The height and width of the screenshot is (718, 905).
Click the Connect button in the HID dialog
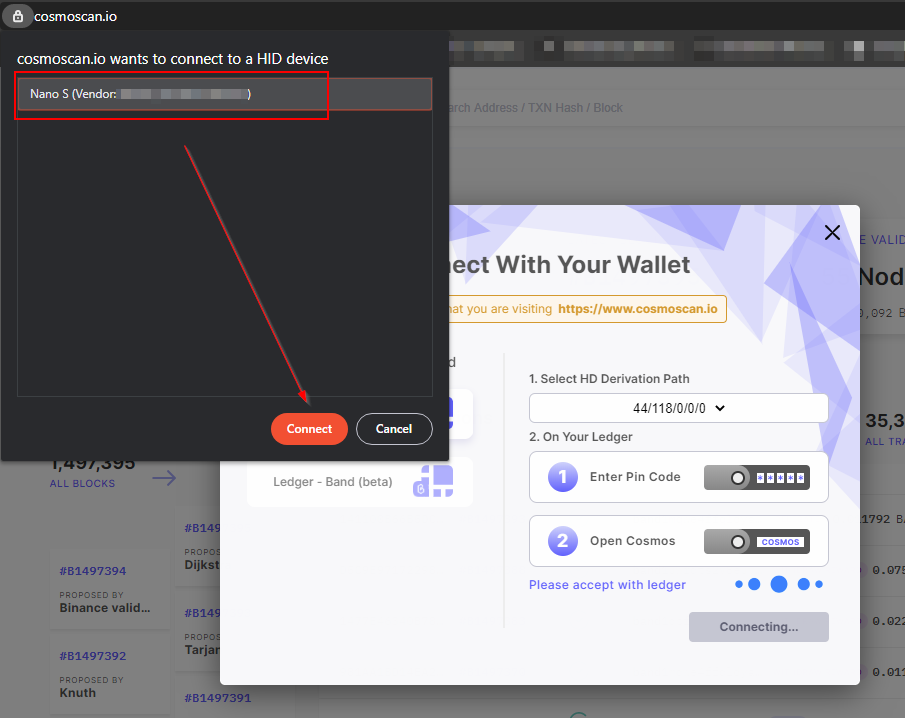coord(309,429)
